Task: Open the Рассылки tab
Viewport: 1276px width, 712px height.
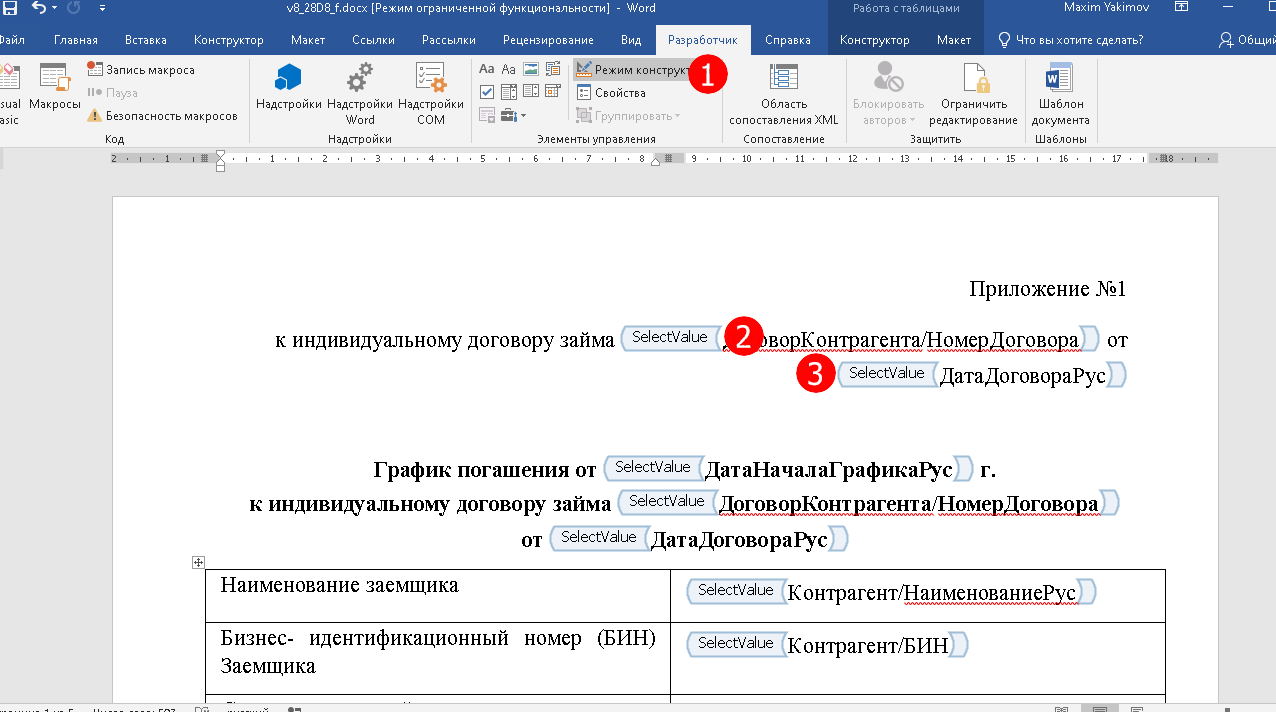Action: [x=448, y=40]
